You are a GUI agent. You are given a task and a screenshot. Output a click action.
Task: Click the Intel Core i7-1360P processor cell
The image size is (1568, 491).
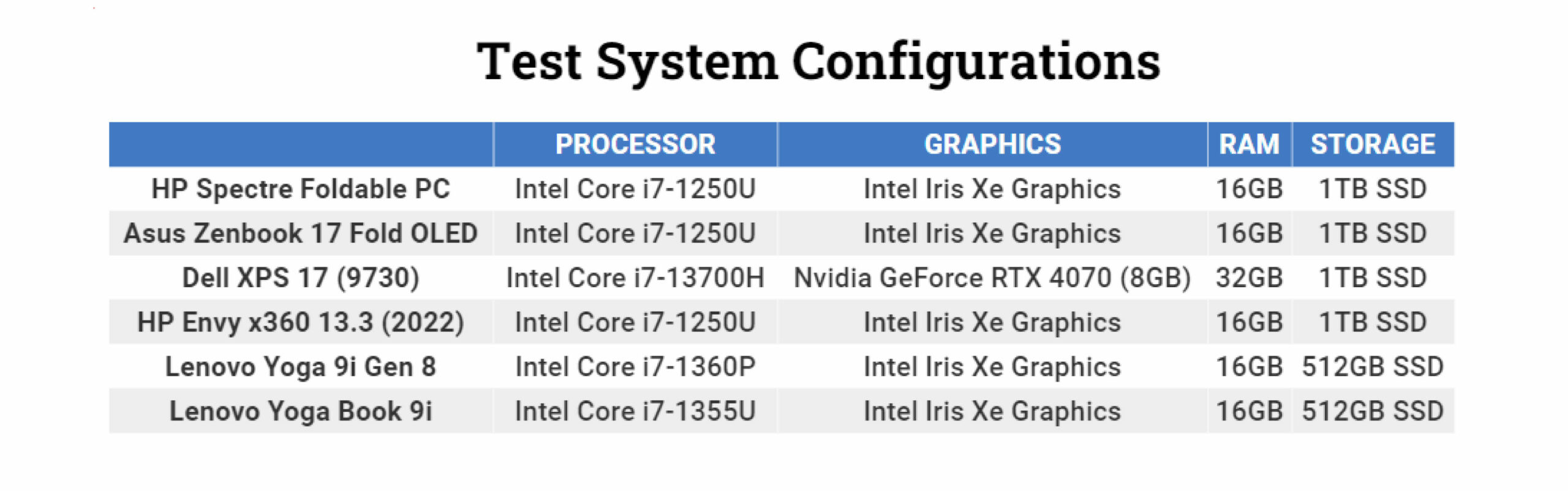pyautogui.click(x=635, y=367)
